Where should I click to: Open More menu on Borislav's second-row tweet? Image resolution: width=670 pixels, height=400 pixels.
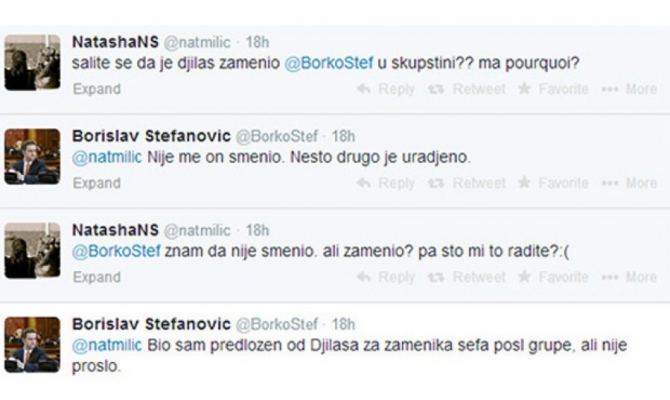point(629,183)
